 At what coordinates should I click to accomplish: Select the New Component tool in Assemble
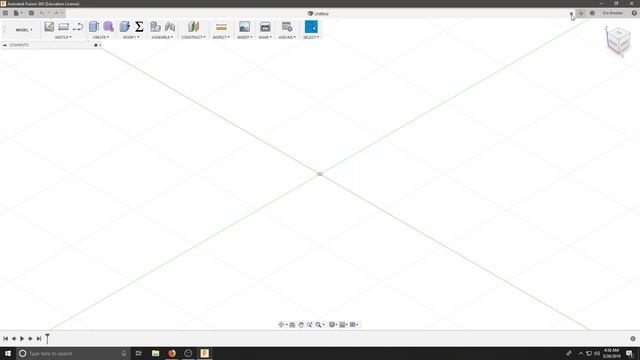pos(155,27)
